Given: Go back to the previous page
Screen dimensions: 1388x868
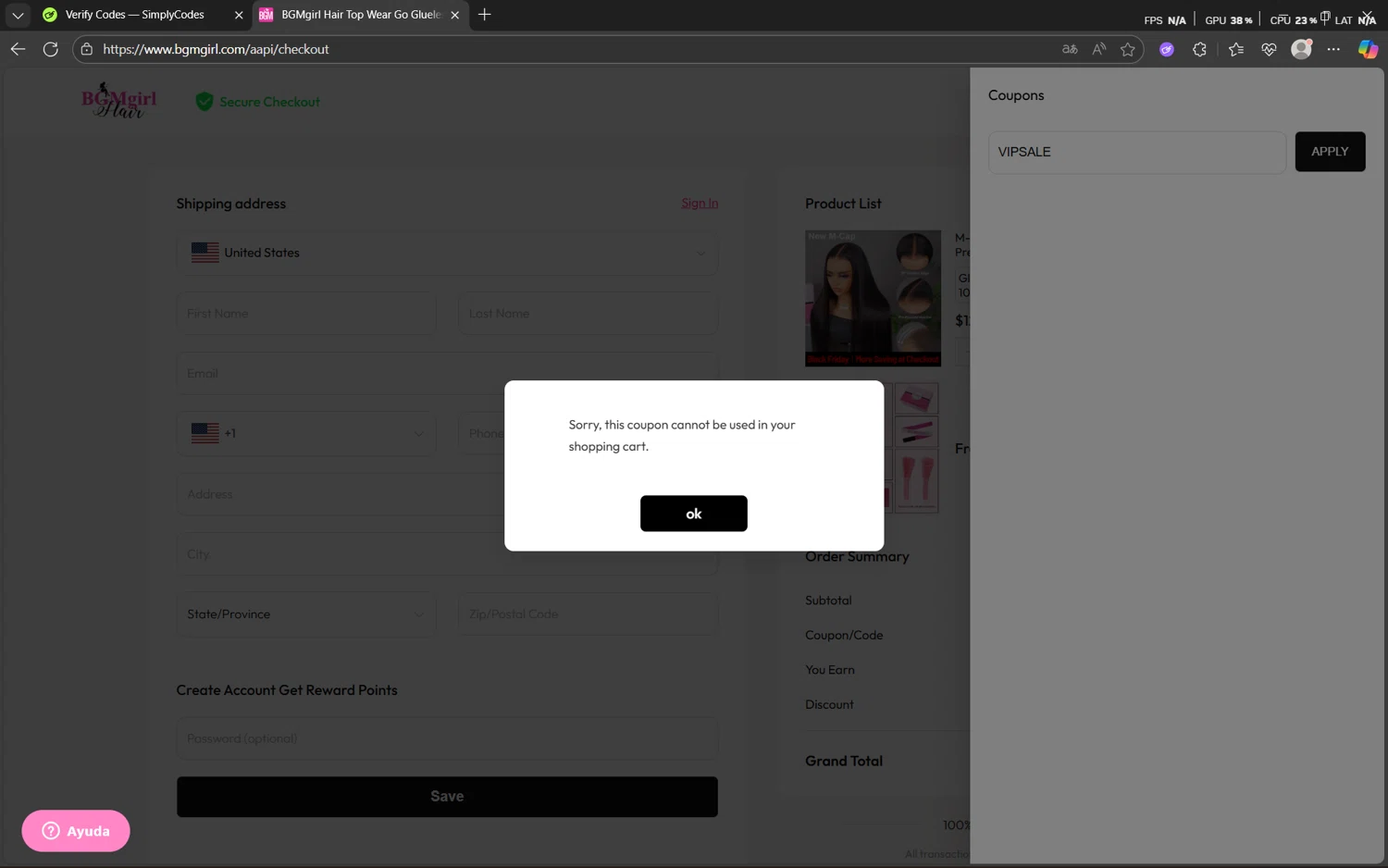Looking at the screenshot, I should click(x=18, y=49).
